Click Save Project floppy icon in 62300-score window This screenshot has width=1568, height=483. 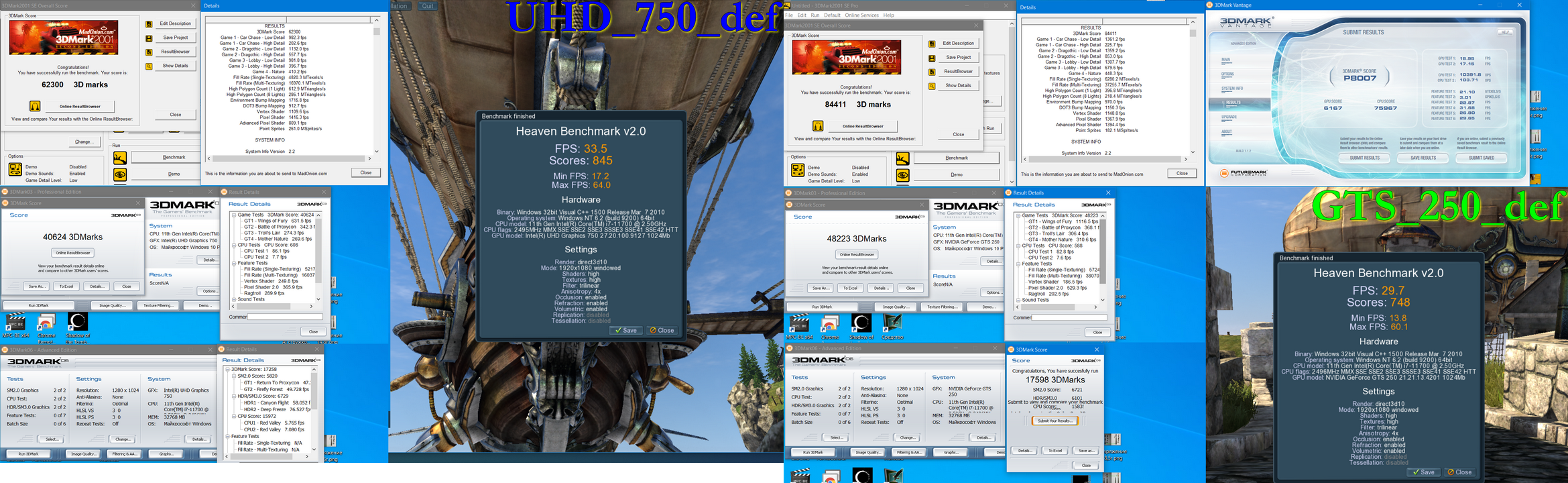pyautogui.click(x=149, y=38)
